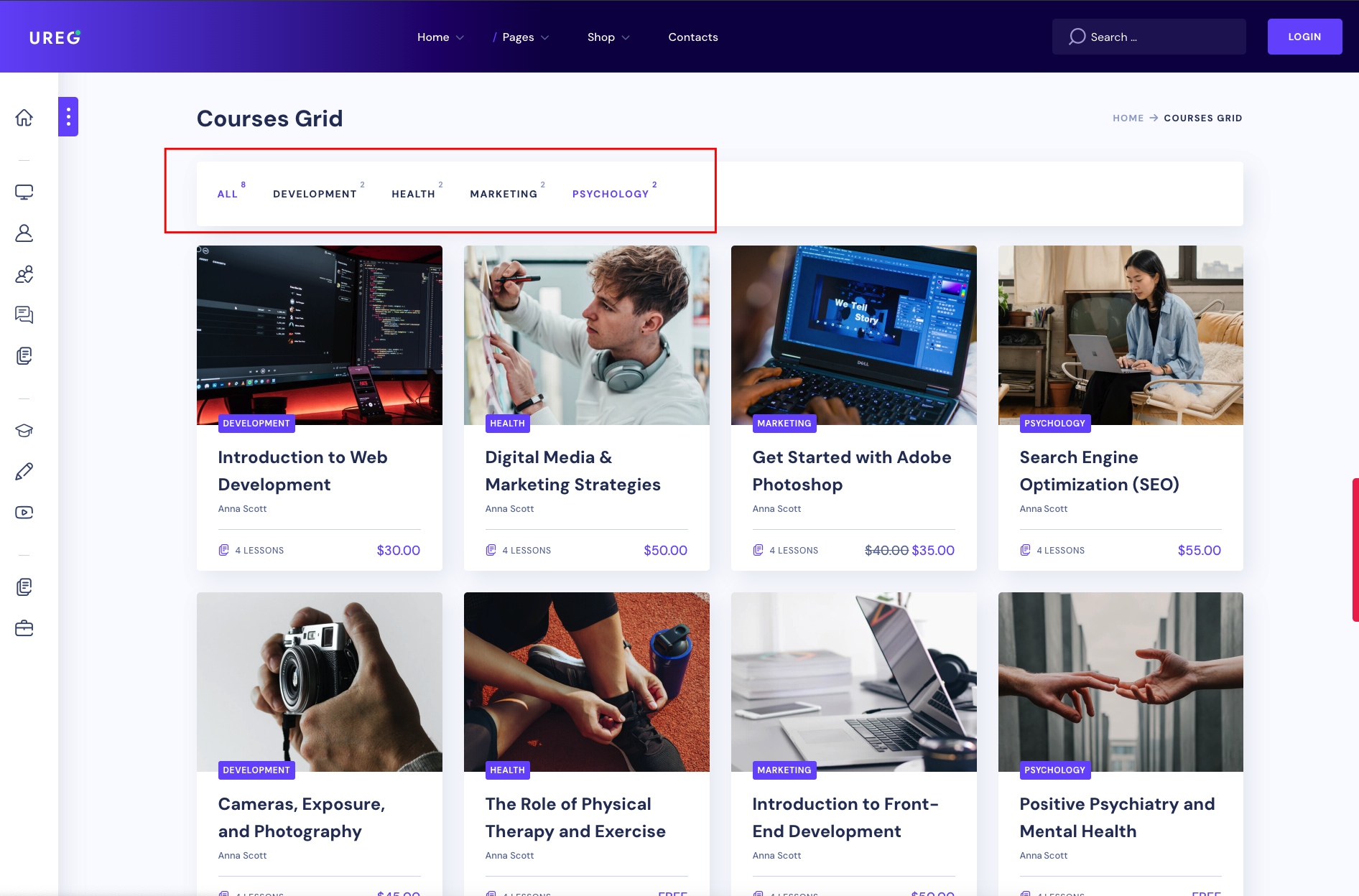Click DEVELOPMENT badge on Cameras card

(x=256, y=770)
